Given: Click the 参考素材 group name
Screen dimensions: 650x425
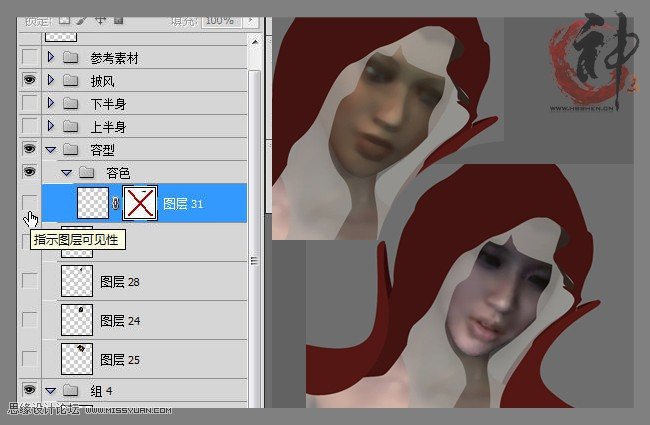Looking at the screenshot, I should [114, 58].
